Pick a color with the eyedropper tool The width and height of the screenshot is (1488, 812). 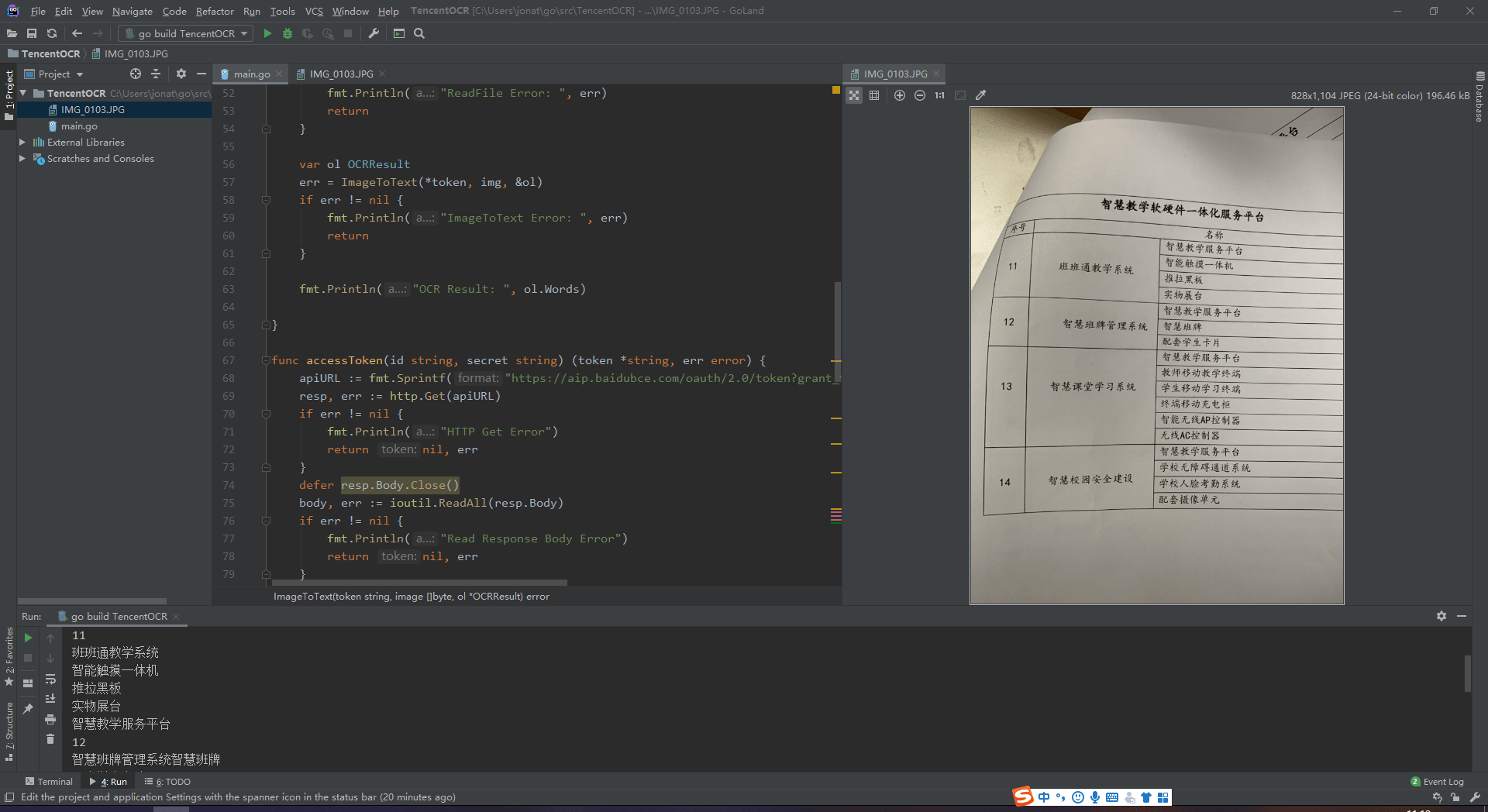[x=980, y=95]
